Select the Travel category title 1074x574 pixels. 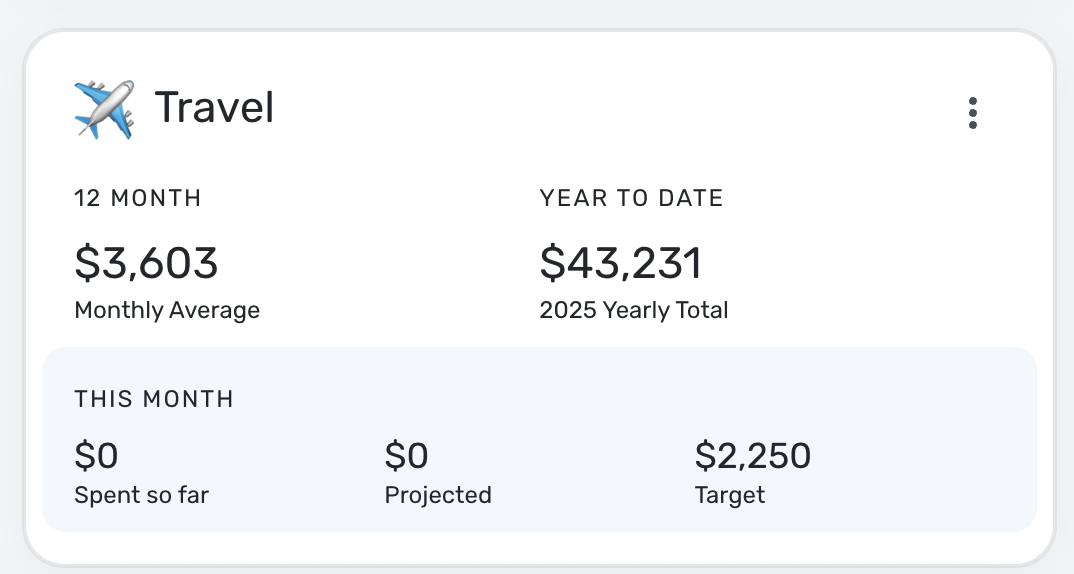(214, 108)
